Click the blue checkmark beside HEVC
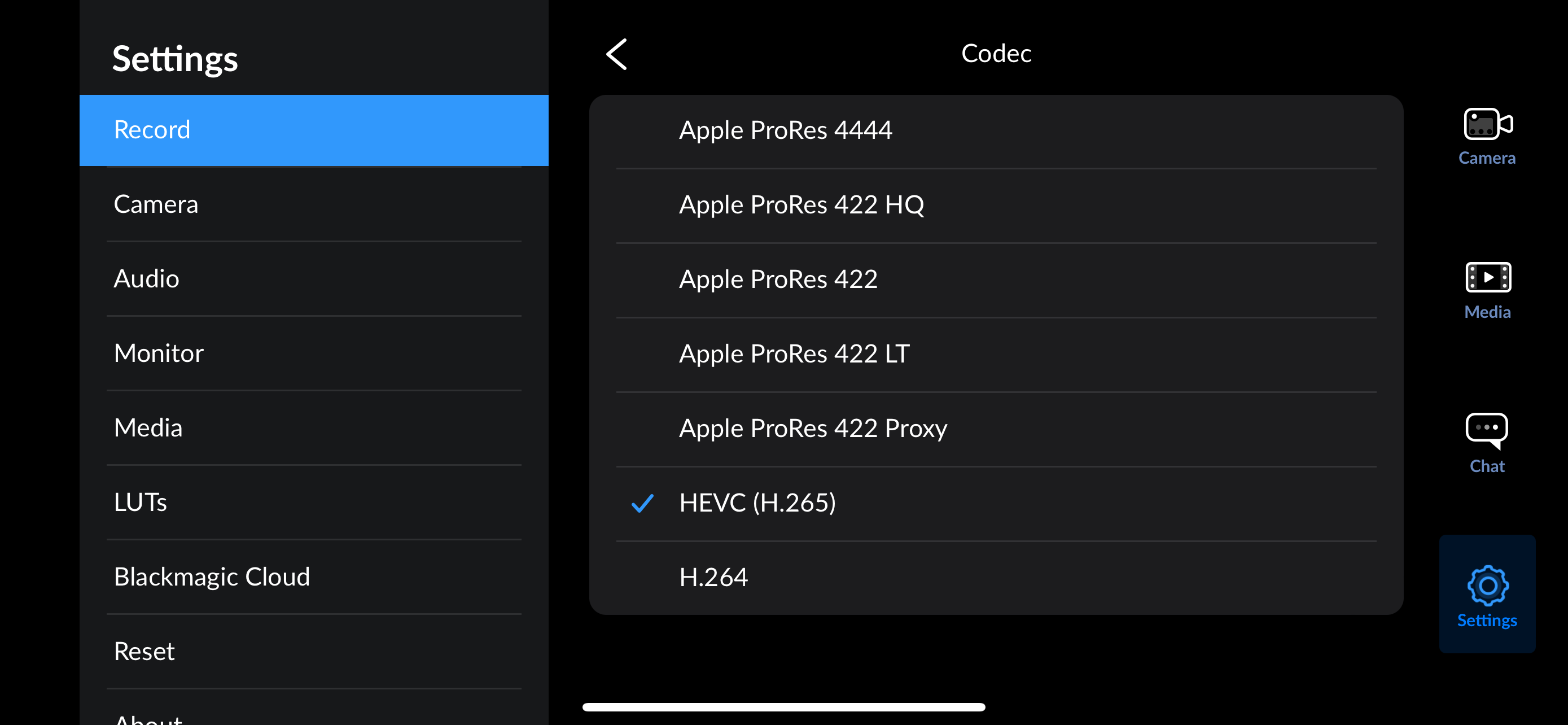This screenshot has height=725, width=1568. click(642, 504)
